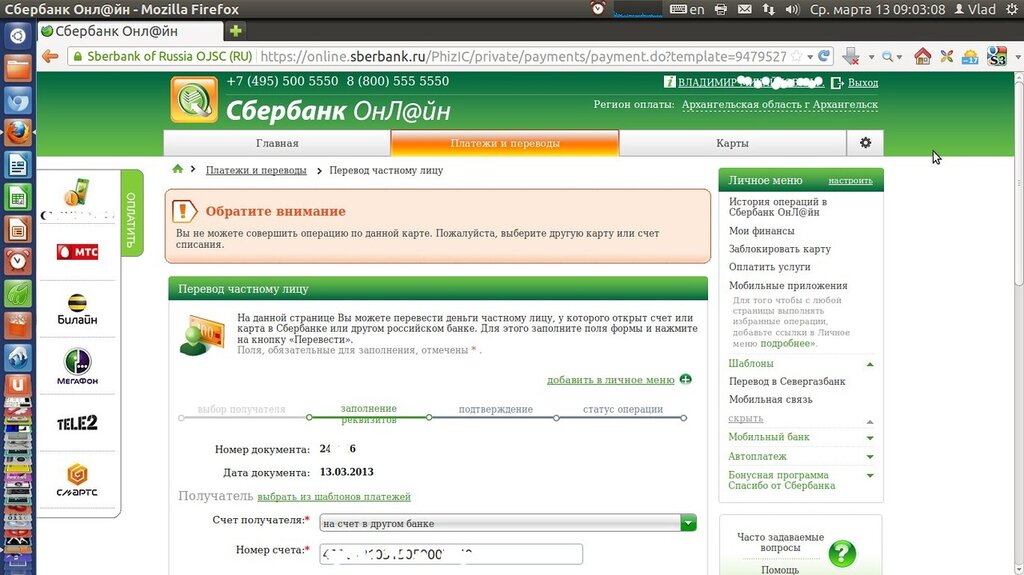The width and height of the screenshot is (1024, 575).
Task: Open the URL bar history dropdown arrow
Action: point(810,57)
